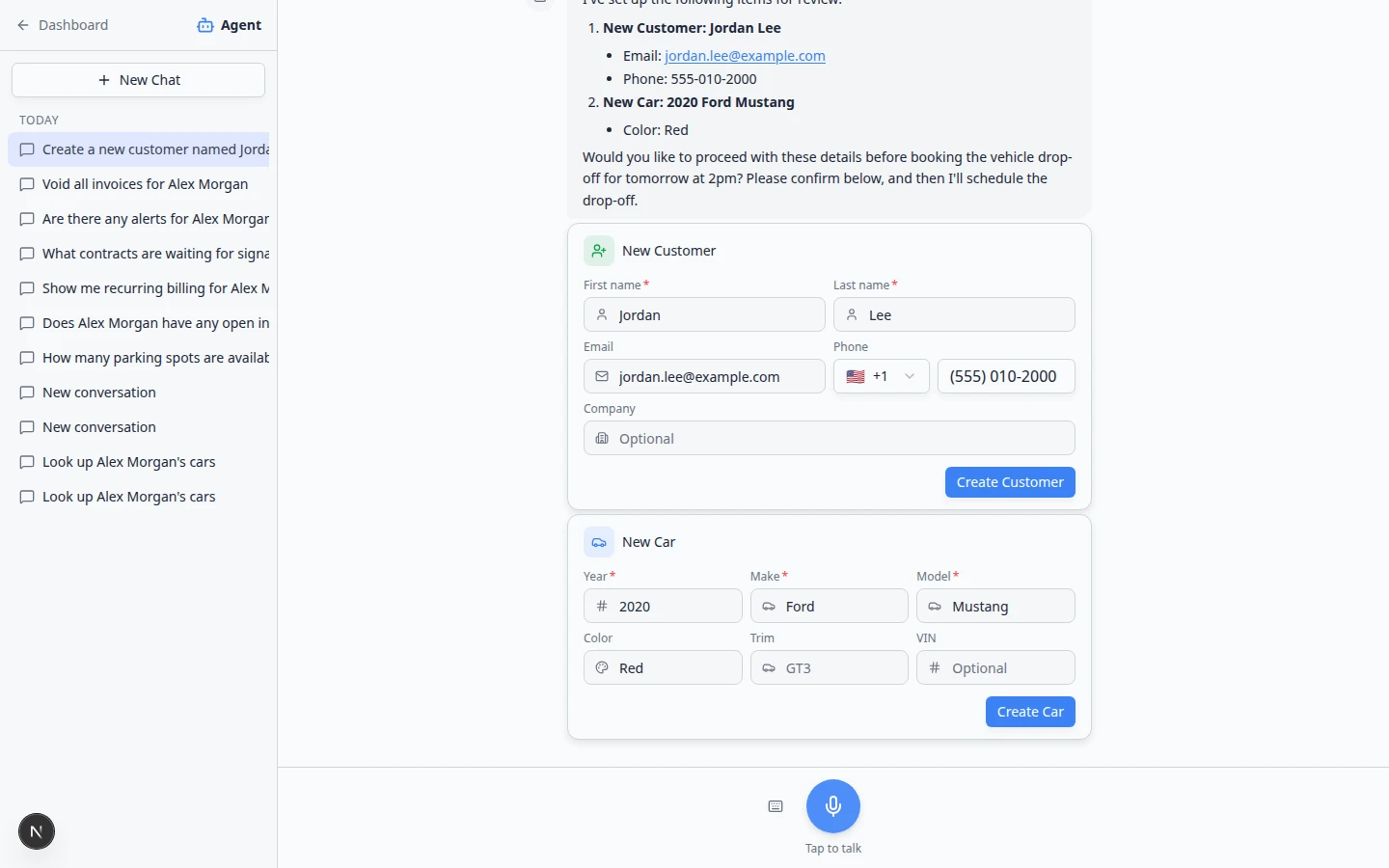This screenshot has height=868, width=1389.
Task: Open chat 'What contracts are waiting for signature'
Action: click(139, 254)
